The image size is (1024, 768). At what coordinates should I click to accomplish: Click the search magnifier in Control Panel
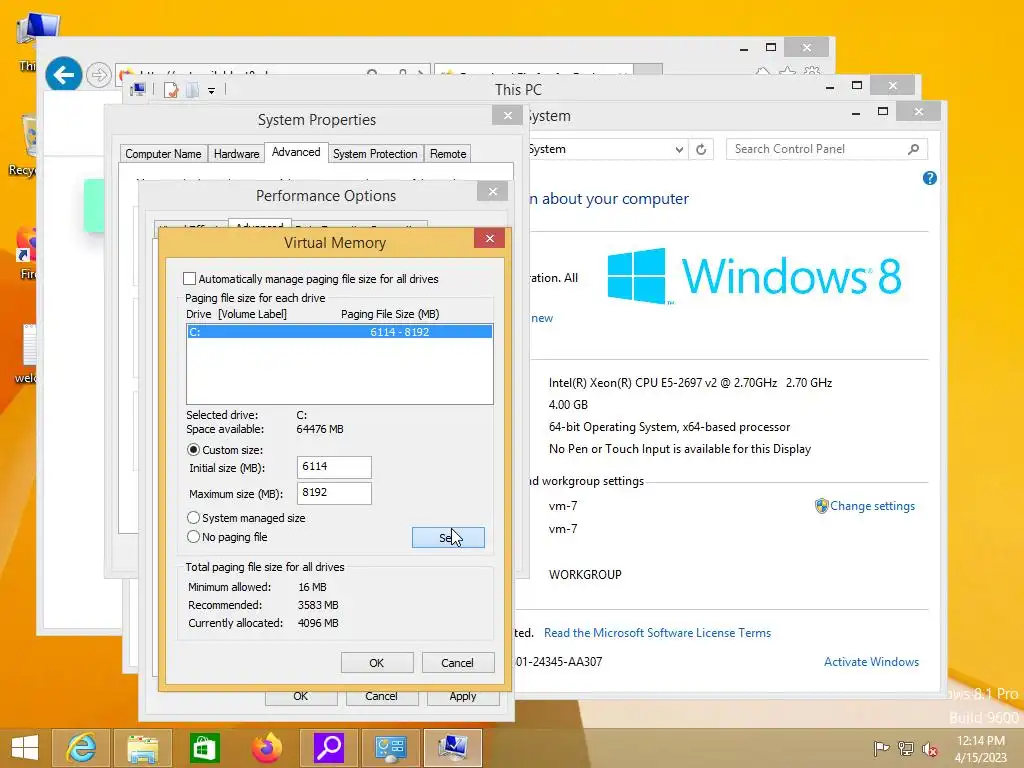point(914,150)
